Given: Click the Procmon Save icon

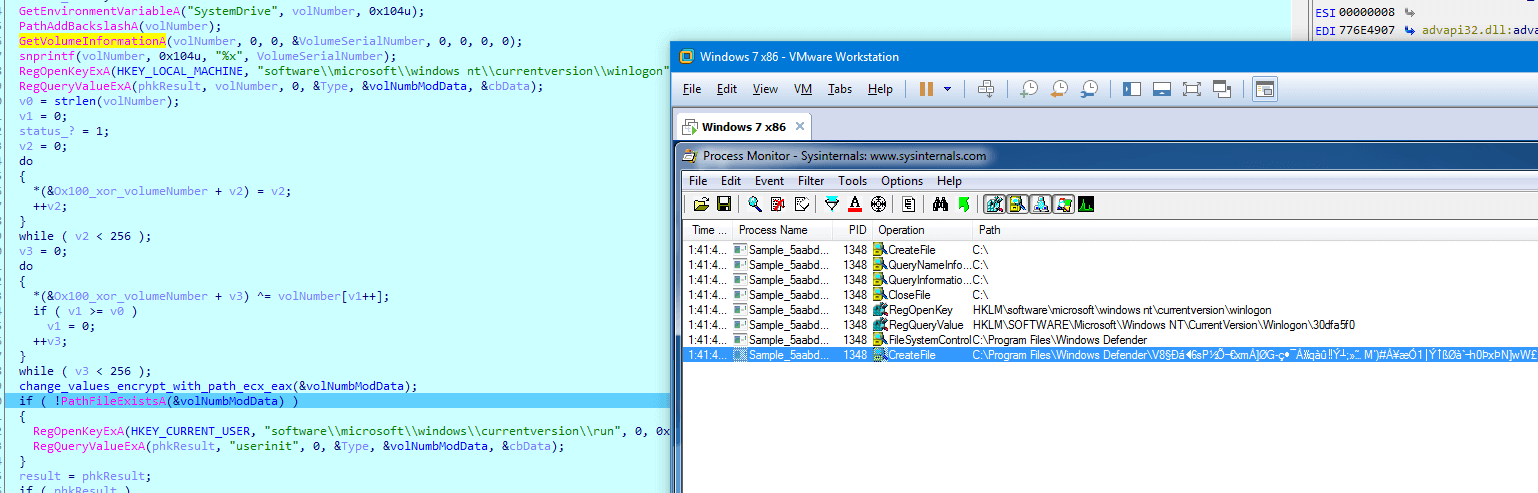Looking at the screenshot, I should pyautogui.click(x=724, y=204).
